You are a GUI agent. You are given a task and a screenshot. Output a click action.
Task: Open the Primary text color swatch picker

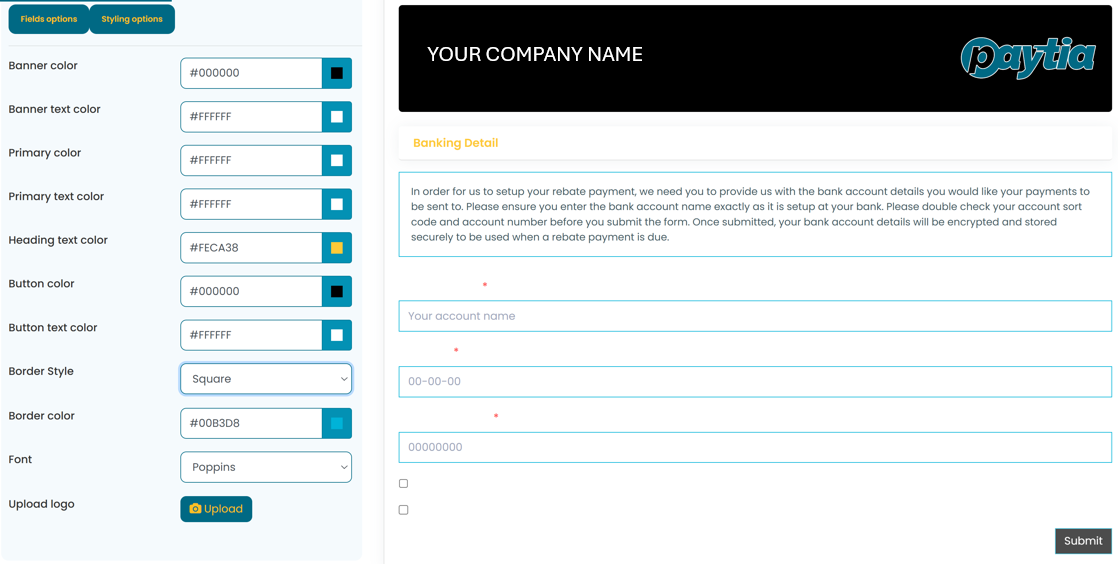pos(337,204)
